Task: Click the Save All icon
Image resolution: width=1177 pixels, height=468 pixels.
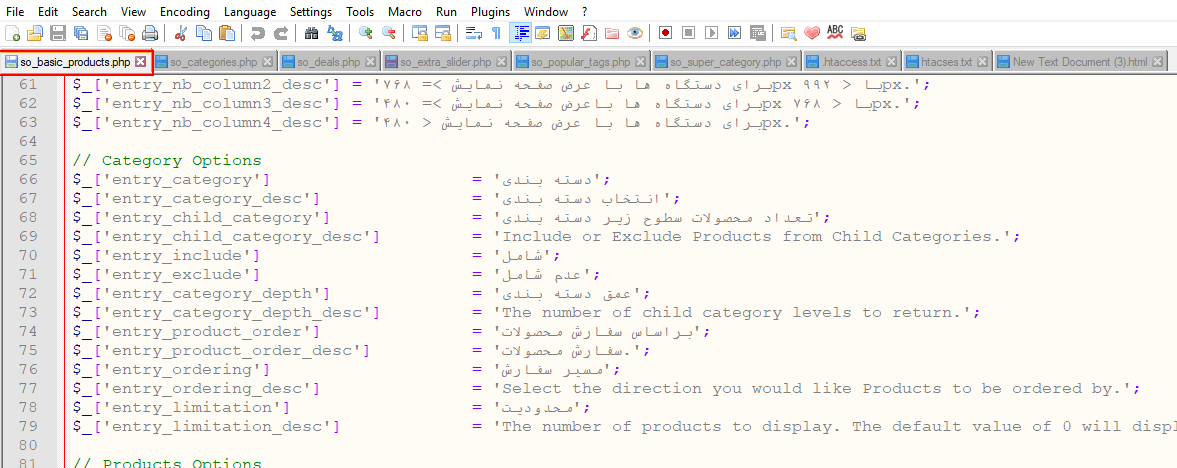Action: pyautogui.click(x=81, y=33)
